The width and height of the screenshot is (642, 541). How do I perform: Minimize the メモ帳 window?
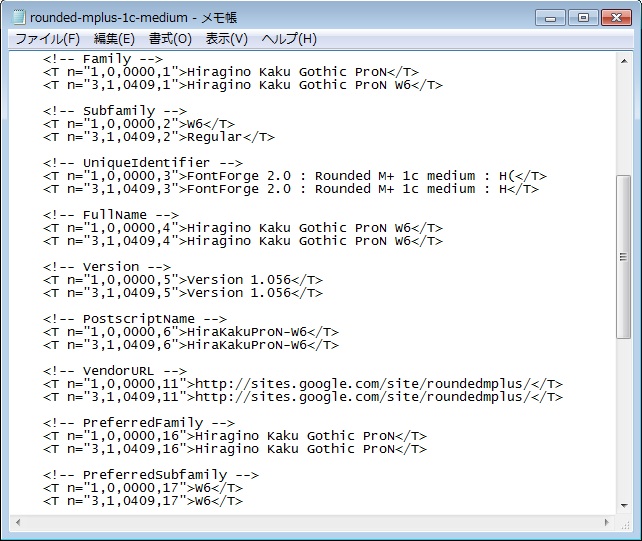(550, 18)
